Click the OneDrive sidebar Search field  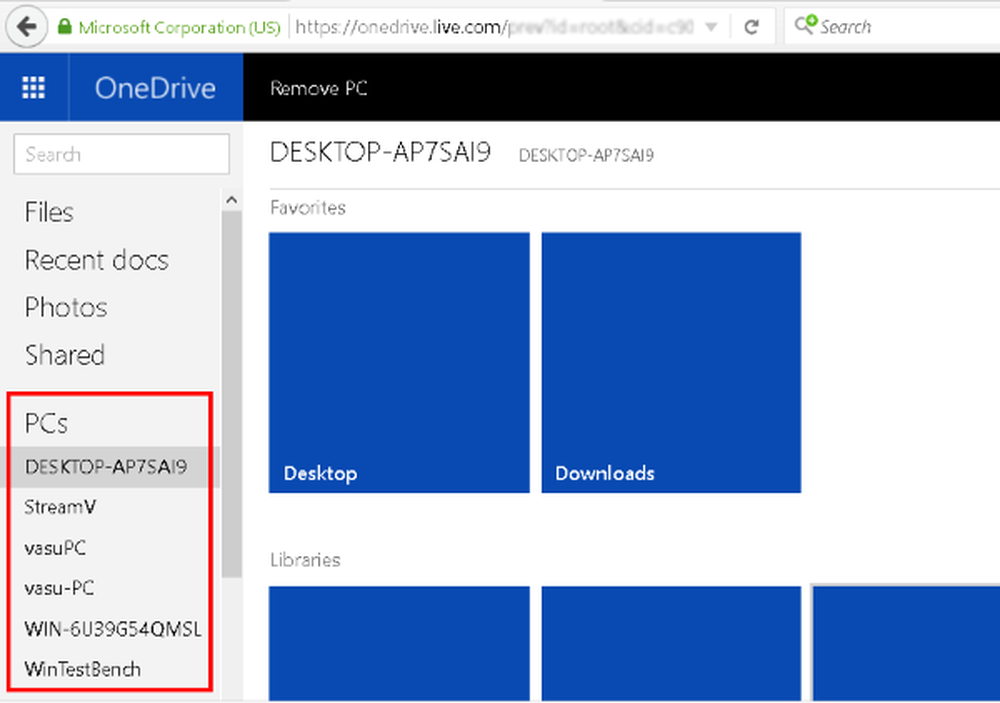121,154
